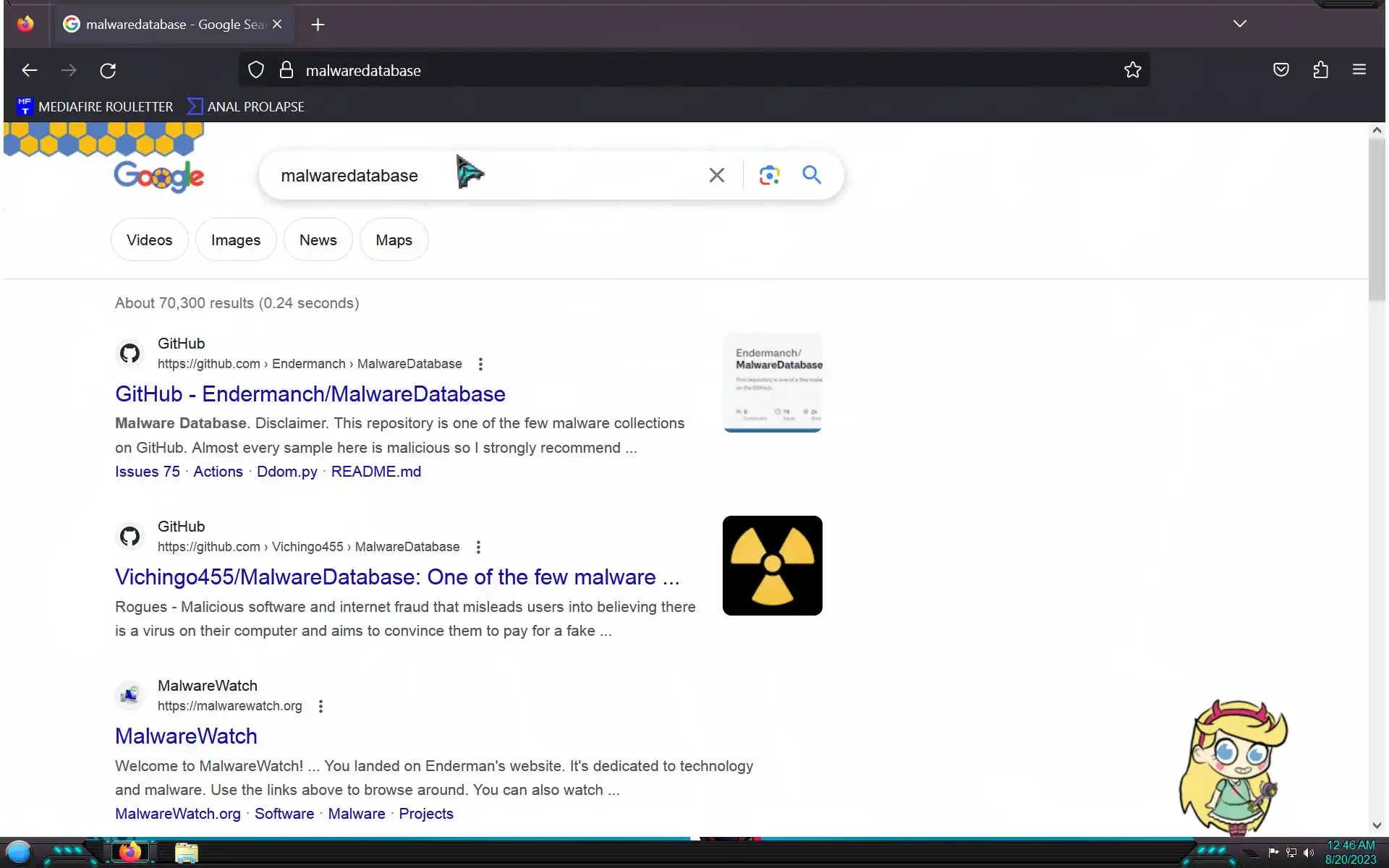Expand the list all tabs chevron
Screen dimensions: 1389x868
tap(1239, 24)
